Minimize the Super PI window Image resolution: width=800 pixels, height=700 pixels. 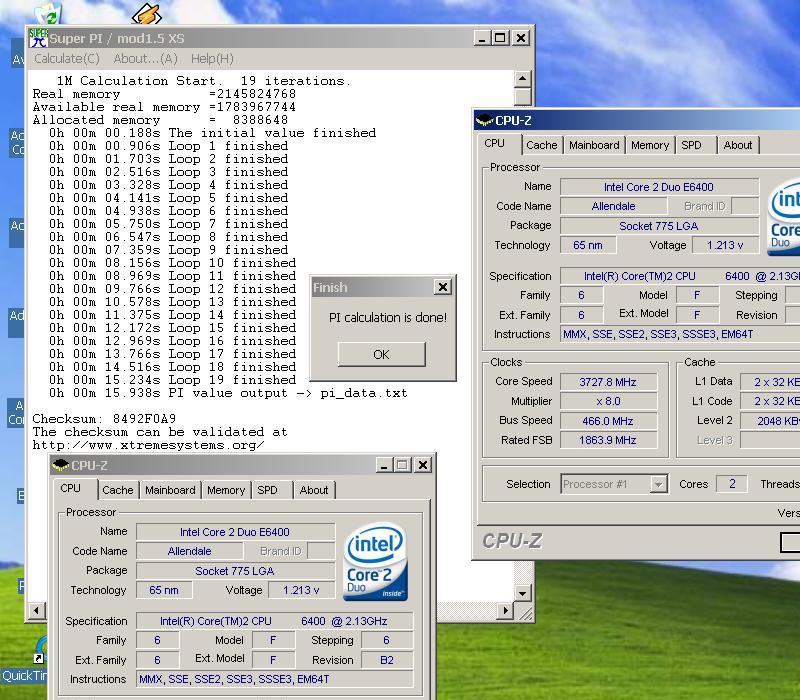[481, 38]
